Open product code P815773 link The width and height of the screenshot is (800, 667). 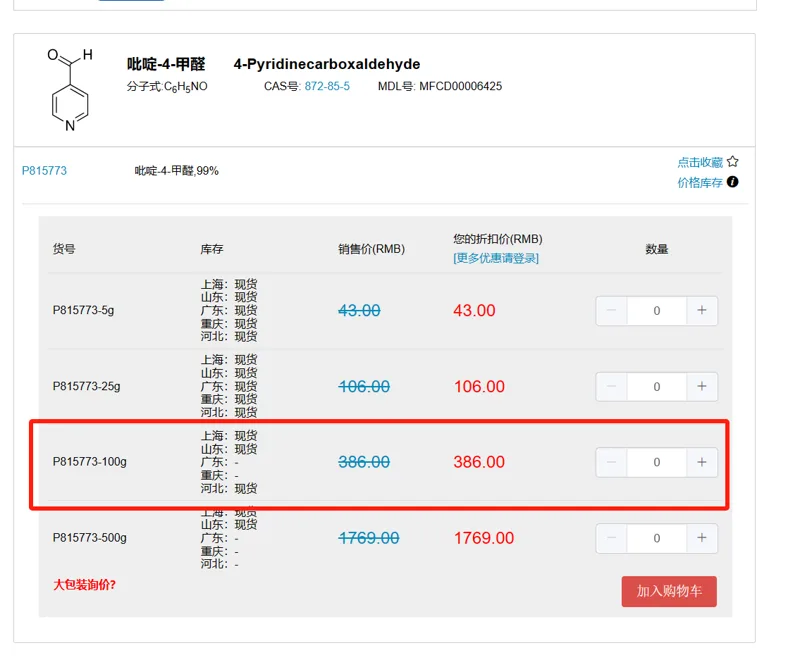(44, 171)
